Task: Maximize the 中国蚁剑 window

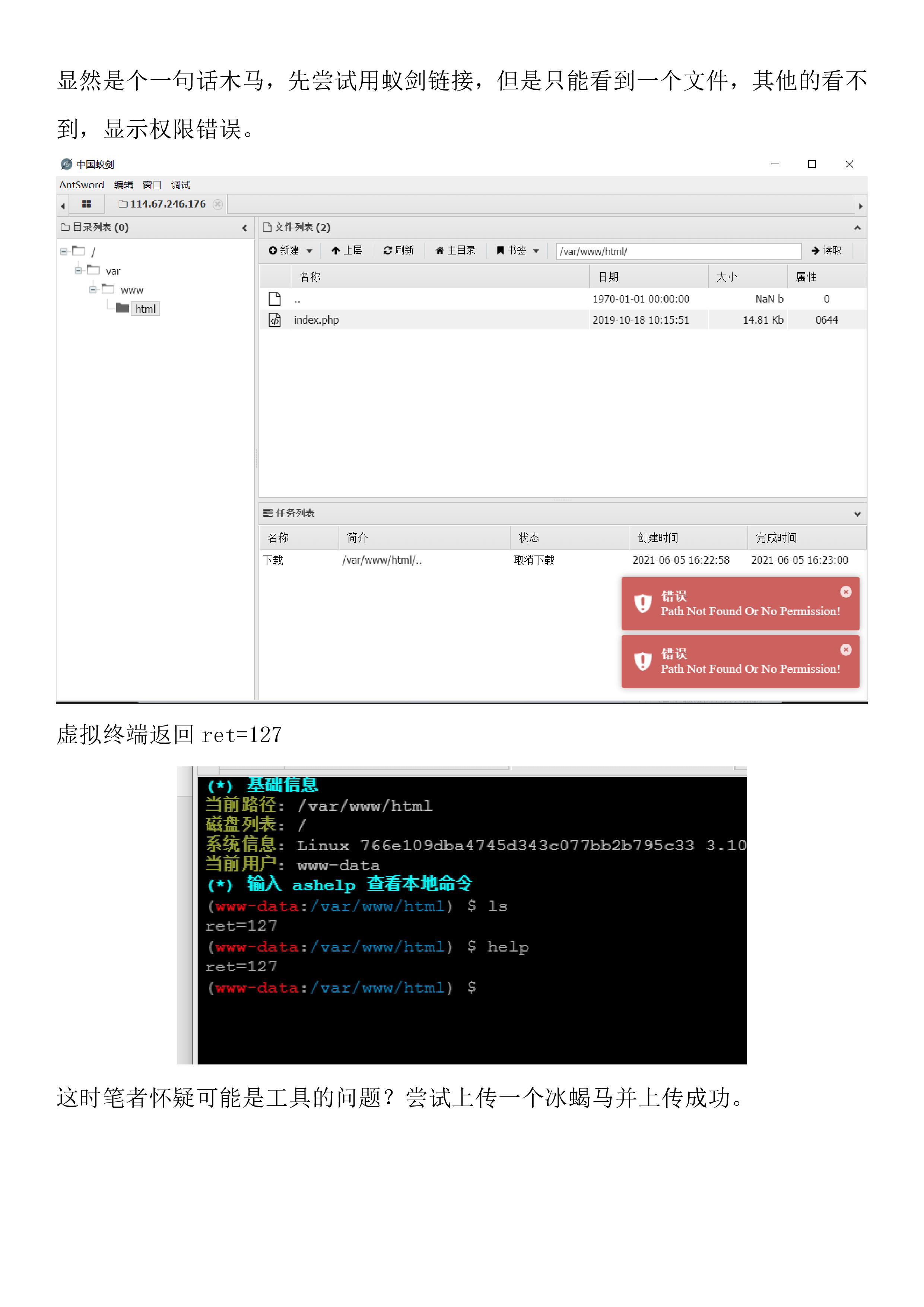Action: pyautogui.click(x=812, y=164)
